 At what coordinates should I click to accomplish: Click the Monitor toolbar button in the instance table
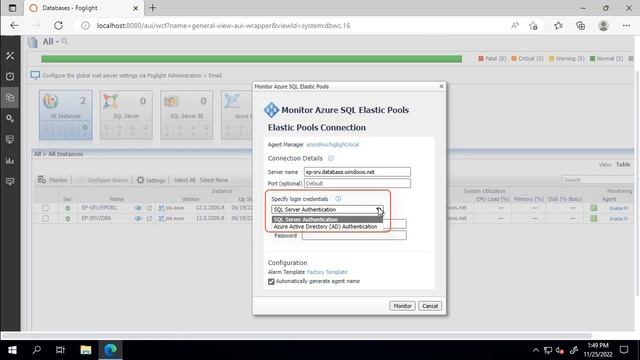click(53, 180)
